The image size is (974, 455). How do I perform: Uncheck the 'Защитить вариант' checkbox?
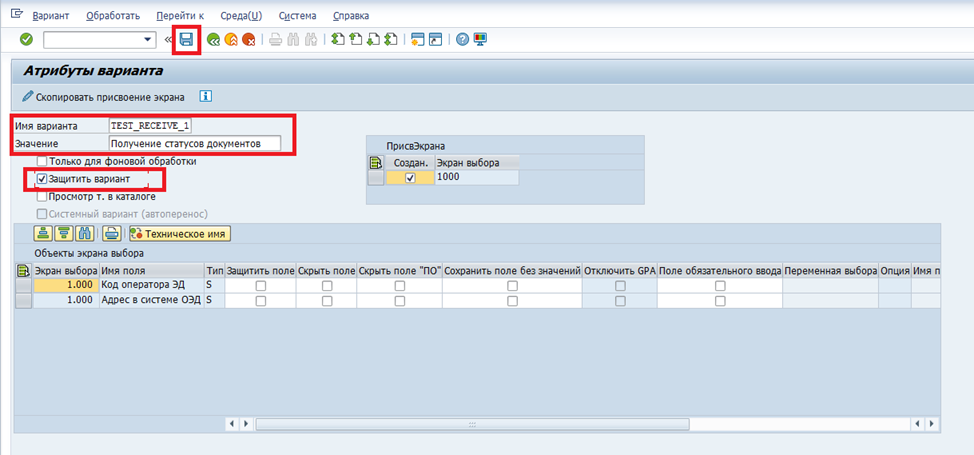tap(41, 179)
